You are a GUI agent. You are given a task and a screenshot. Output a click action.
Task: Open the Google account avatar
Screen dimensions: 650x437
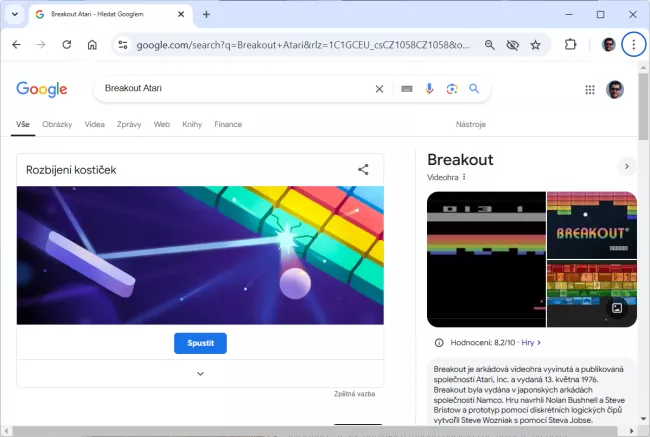(x=615, y=90)
